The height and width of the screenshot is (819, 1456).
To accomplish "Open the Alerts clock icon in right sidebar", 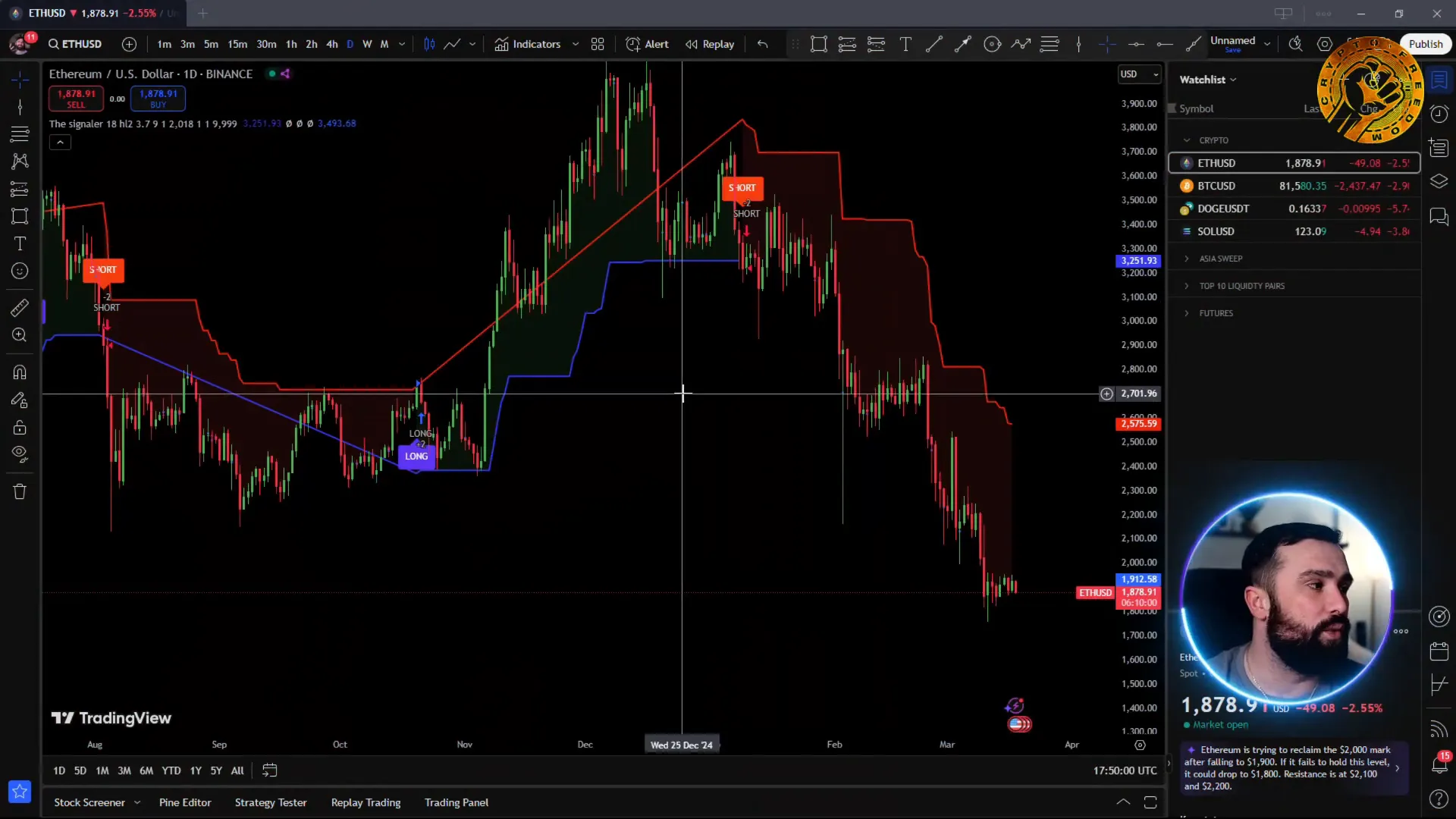I will coord(1439,114).
